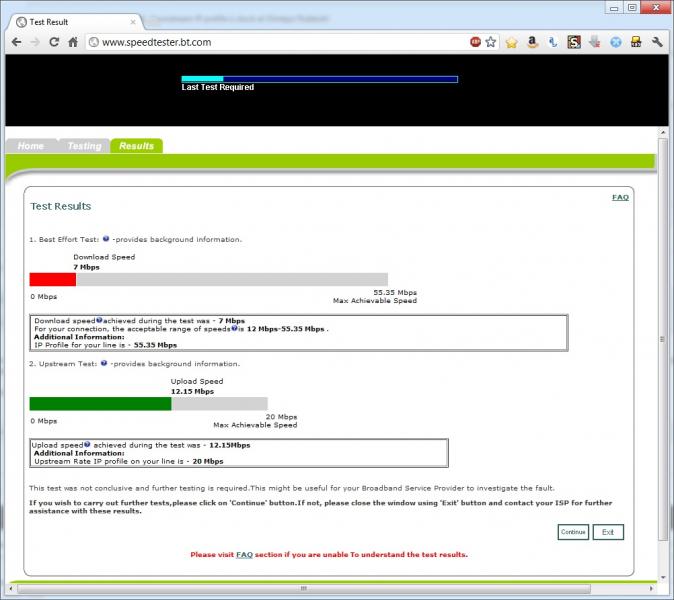This screenshot has width=674, height=600.
Task: Open the browser home page icon
Action: coord(73,42)
